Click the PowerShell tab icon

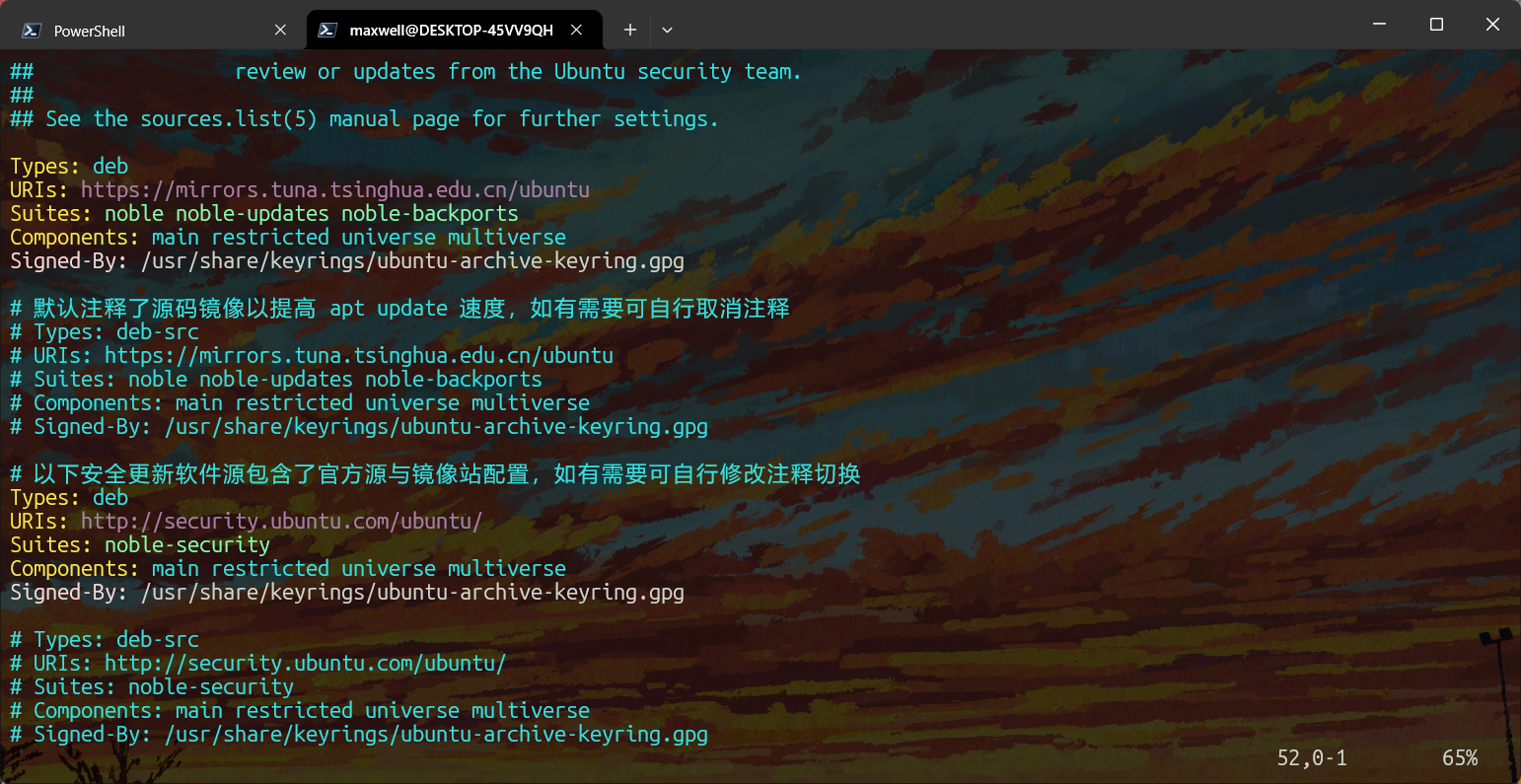coord(32,31)
